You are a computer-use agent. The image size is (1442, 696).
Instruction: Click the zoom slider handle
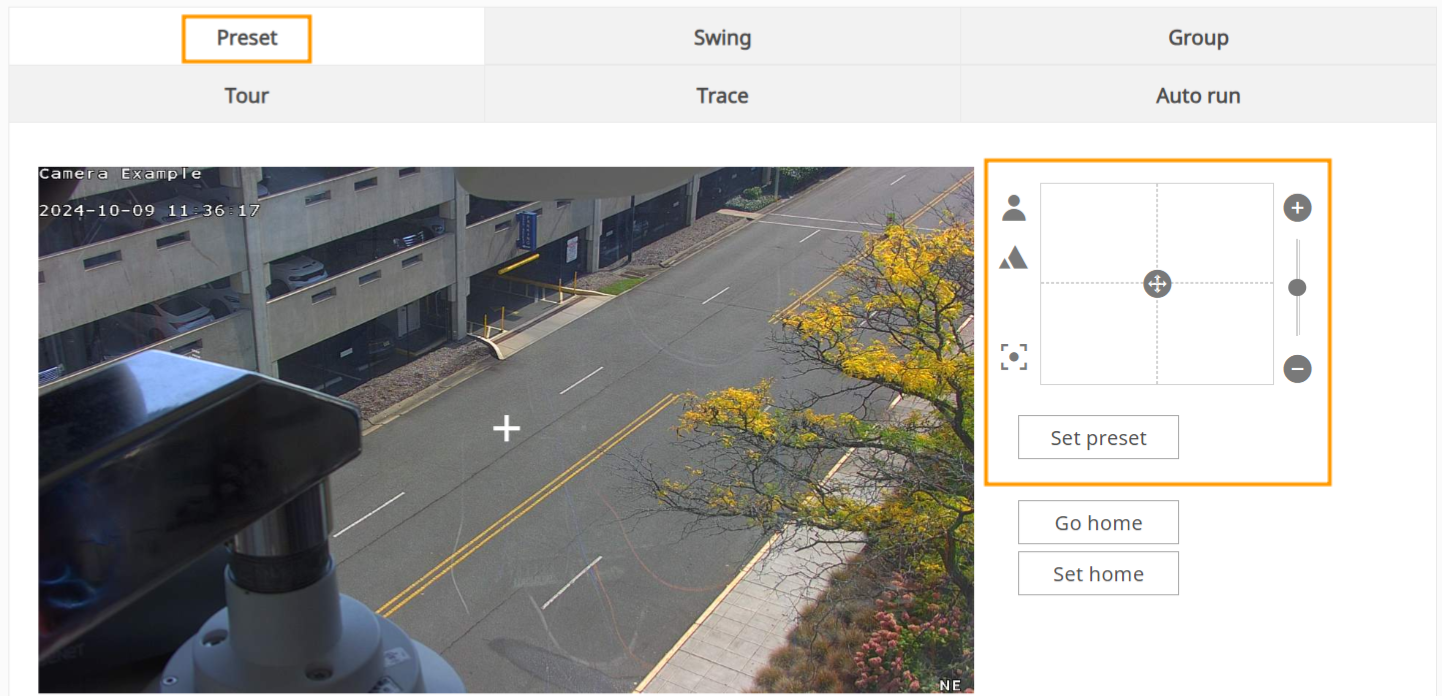pyautogui.click(x=1297, y=288)
